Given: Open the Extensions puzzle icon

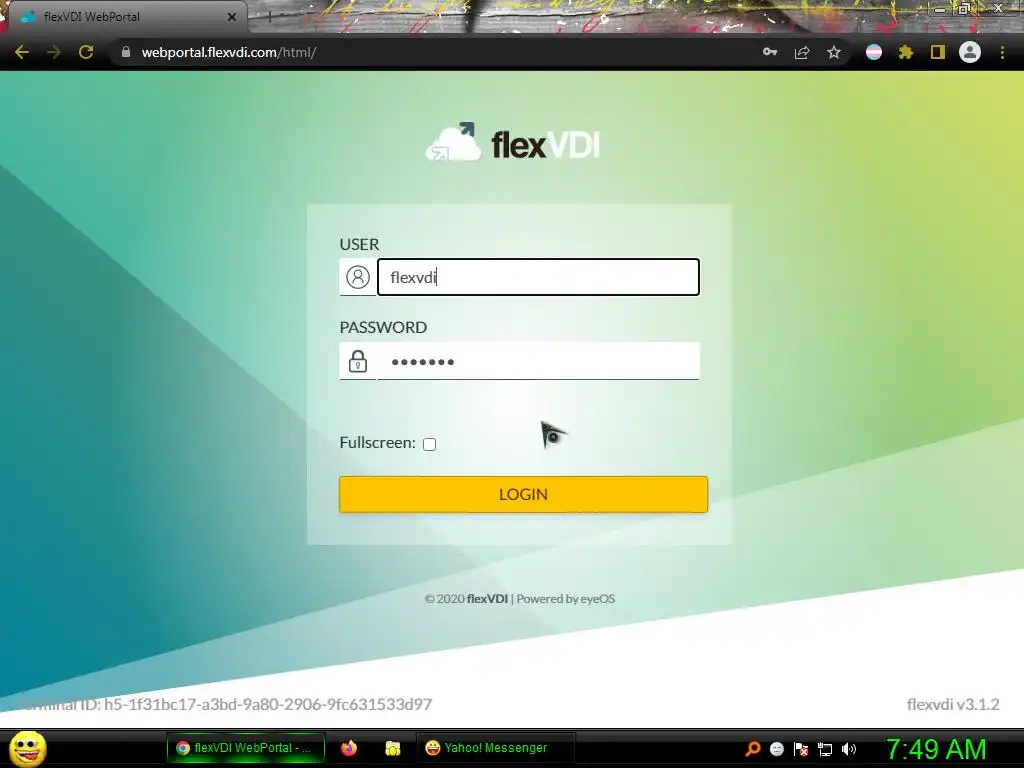Looking at the screenshot, I should [x=906, y=52].
